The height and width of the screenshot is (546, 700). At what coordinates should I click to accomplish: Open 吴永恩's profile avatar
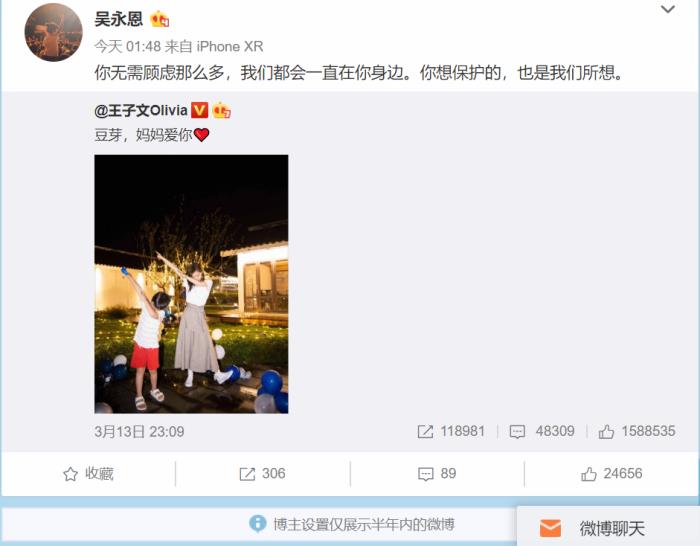pyautogui.click(x=53, y=33)
